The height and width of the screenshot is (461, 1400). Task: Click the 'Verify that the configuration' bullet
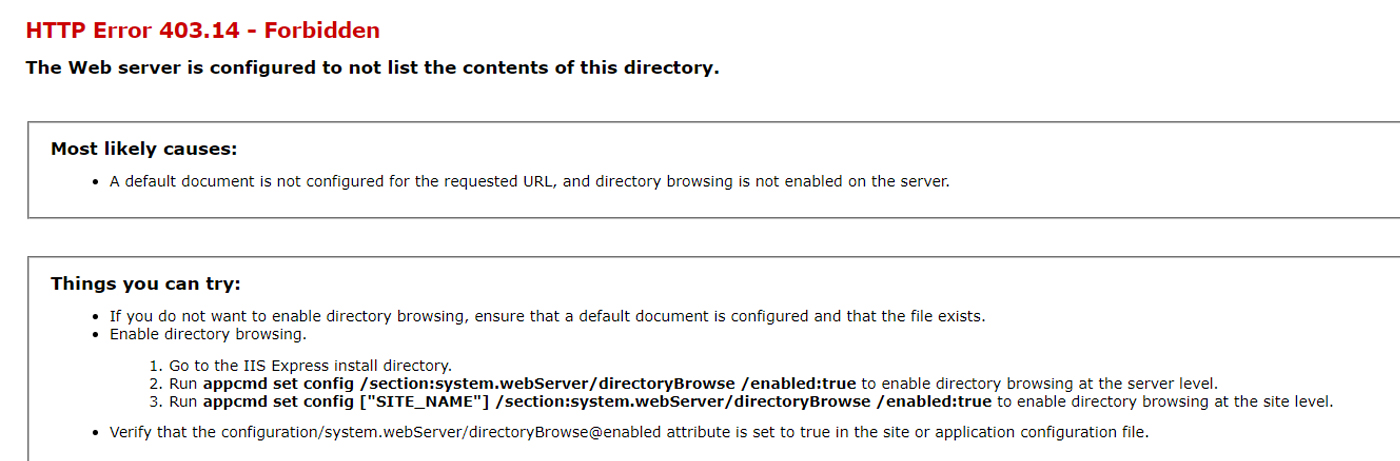629,433
